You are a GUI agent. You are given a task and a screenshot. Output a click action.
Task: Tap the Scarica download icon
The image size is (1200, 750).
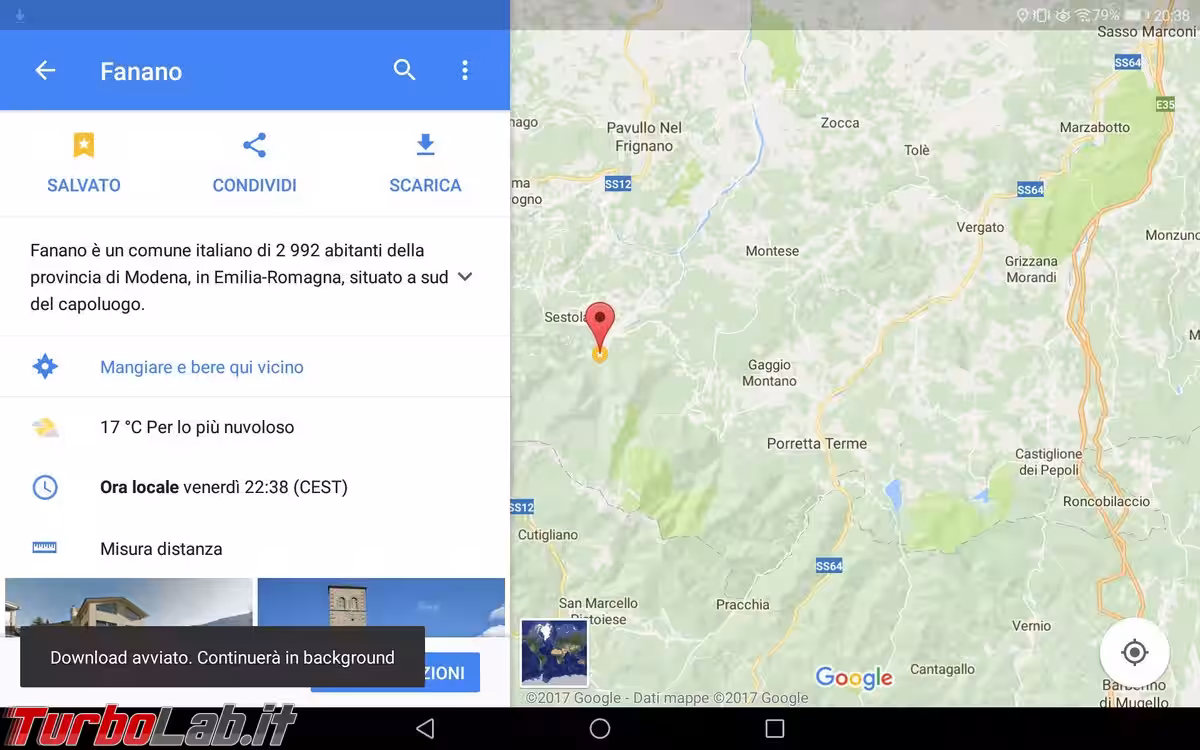[x=425, y=145]
